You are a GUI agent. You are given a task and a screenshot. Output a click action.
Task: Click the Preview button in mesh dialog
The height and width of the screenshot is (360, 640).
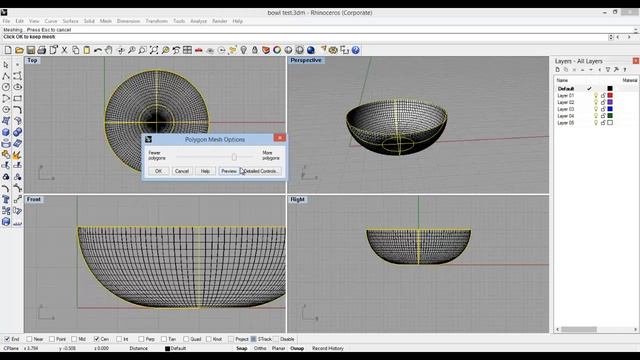(229, 171)
